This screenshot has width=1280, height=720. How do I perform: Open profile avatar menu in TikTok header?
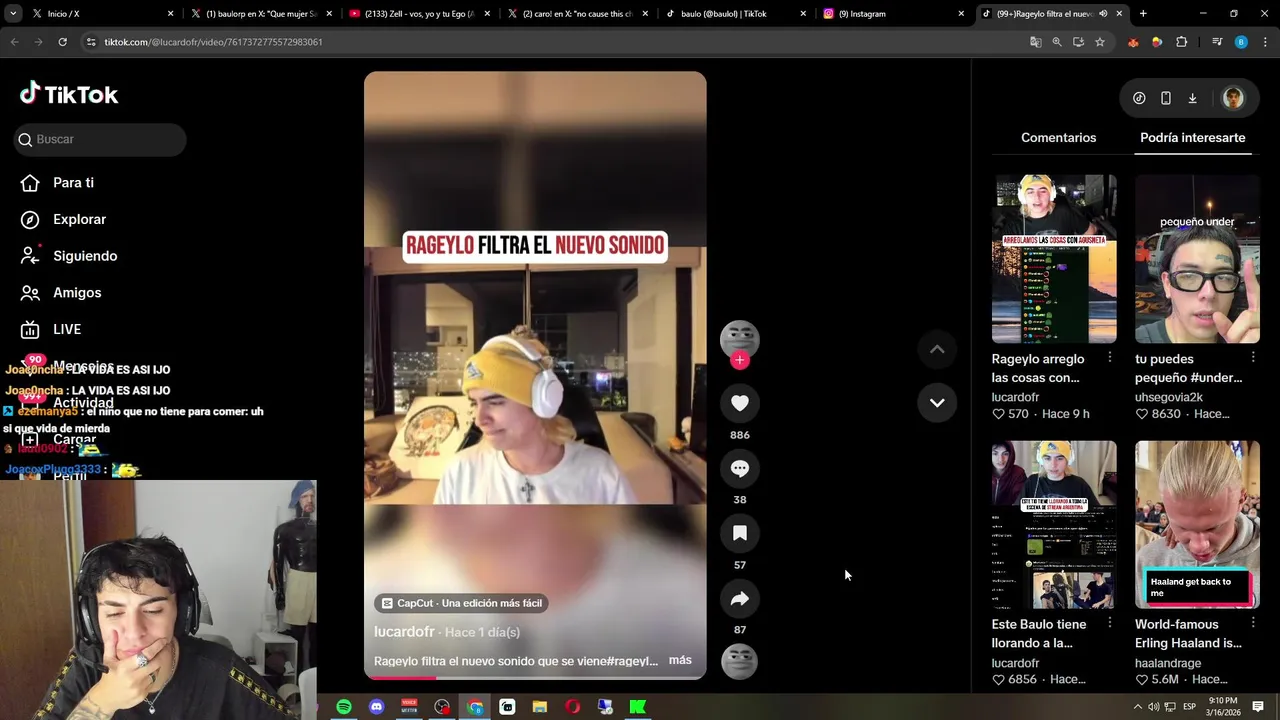(x=1233, y=98)
